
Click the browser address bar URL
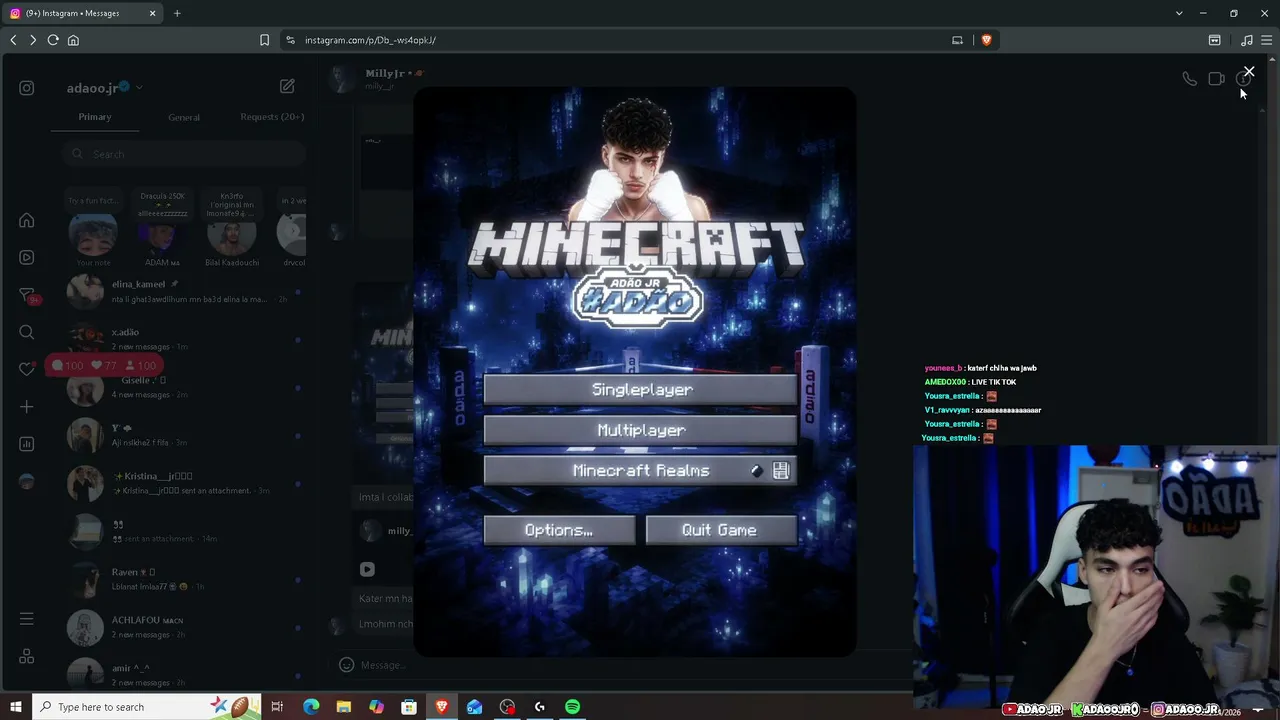pyautogui.click(x=370, y=40)
